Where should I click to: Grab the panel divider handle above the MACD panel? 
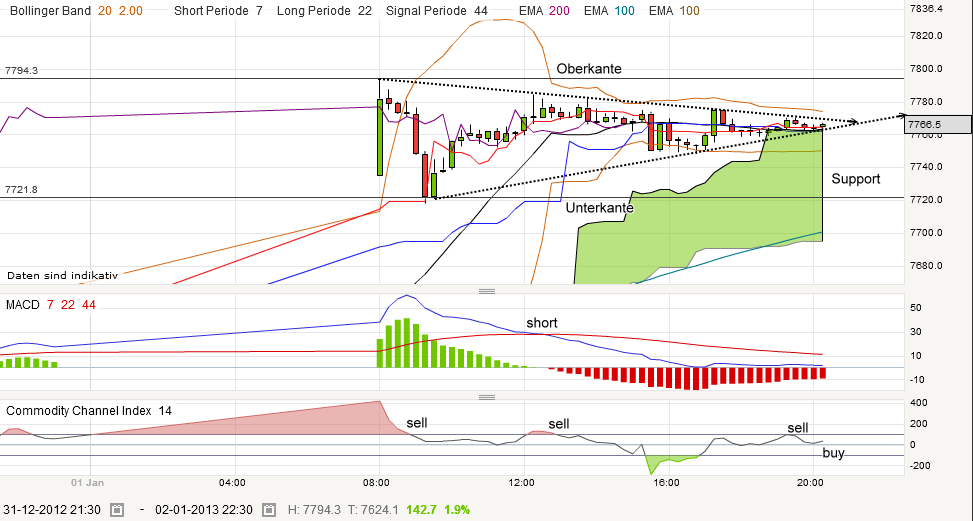(x=487, y=291)
